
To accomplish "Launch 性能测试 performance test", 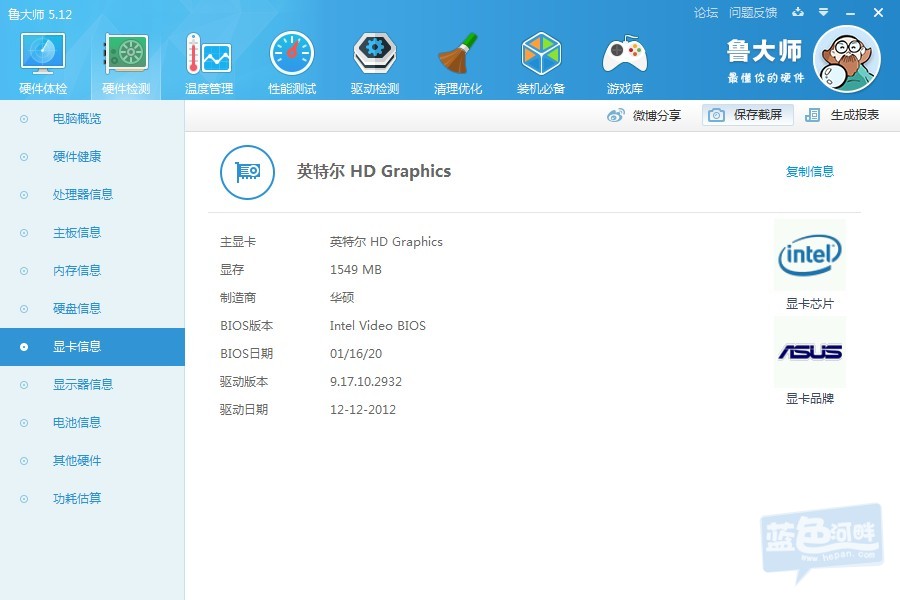I will (292, 53).
